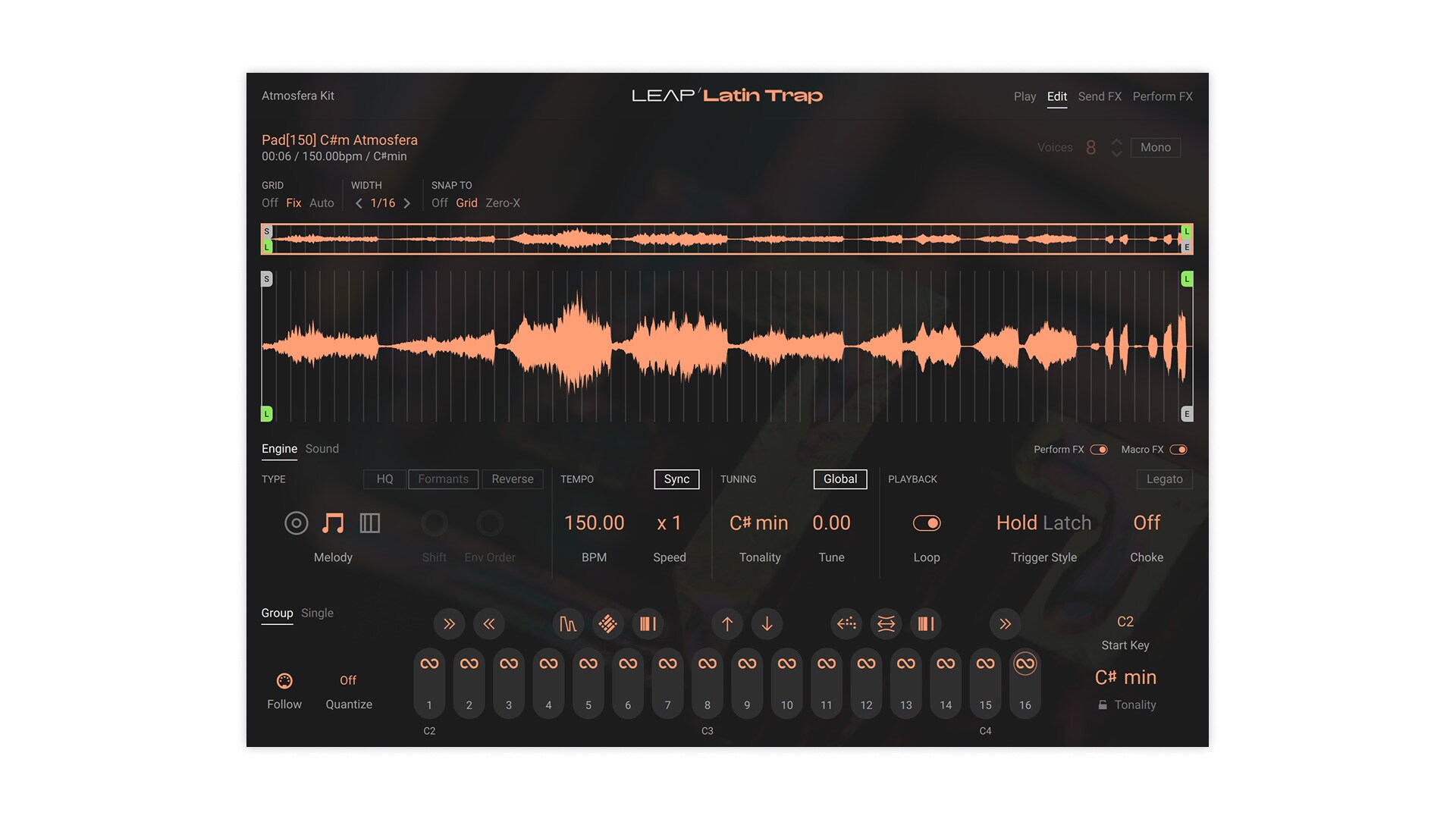Click the right chevron next to 1/16 width
1456x819 pixels.
(407, 203)
